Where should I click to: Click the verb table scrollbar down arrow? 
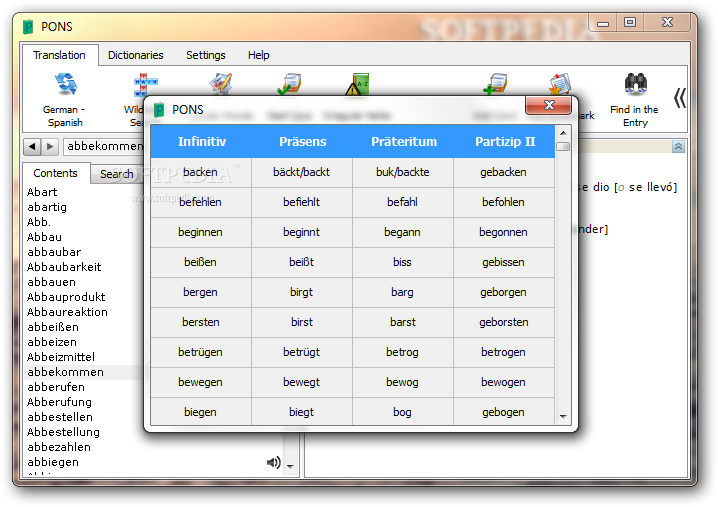[x=563, y=416]
